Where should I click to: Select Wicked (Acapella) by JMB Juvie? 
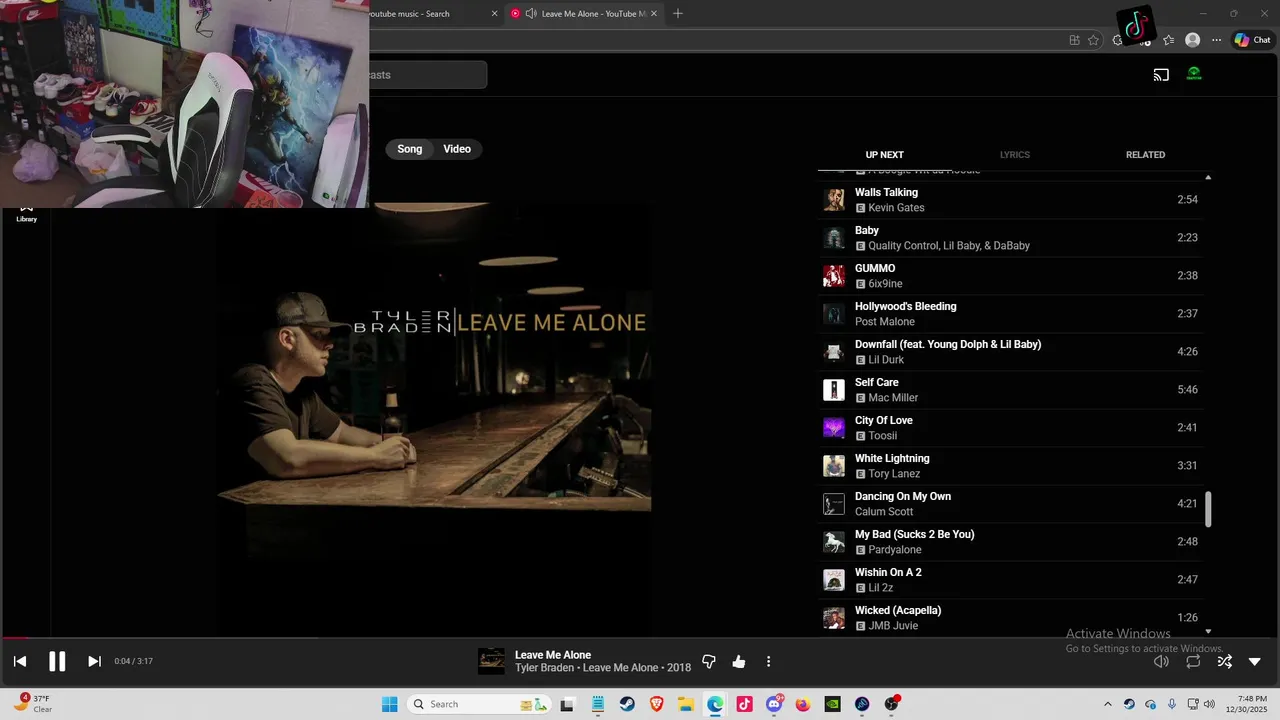coord(1012,616)
